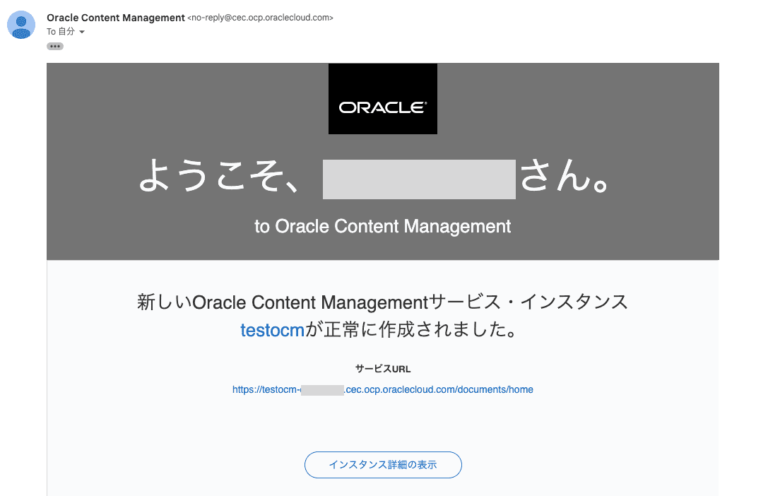The width and height of the screenshot is (768, 496).
Task: Click the さん。 text in the banner
Action: coord(566,179)
